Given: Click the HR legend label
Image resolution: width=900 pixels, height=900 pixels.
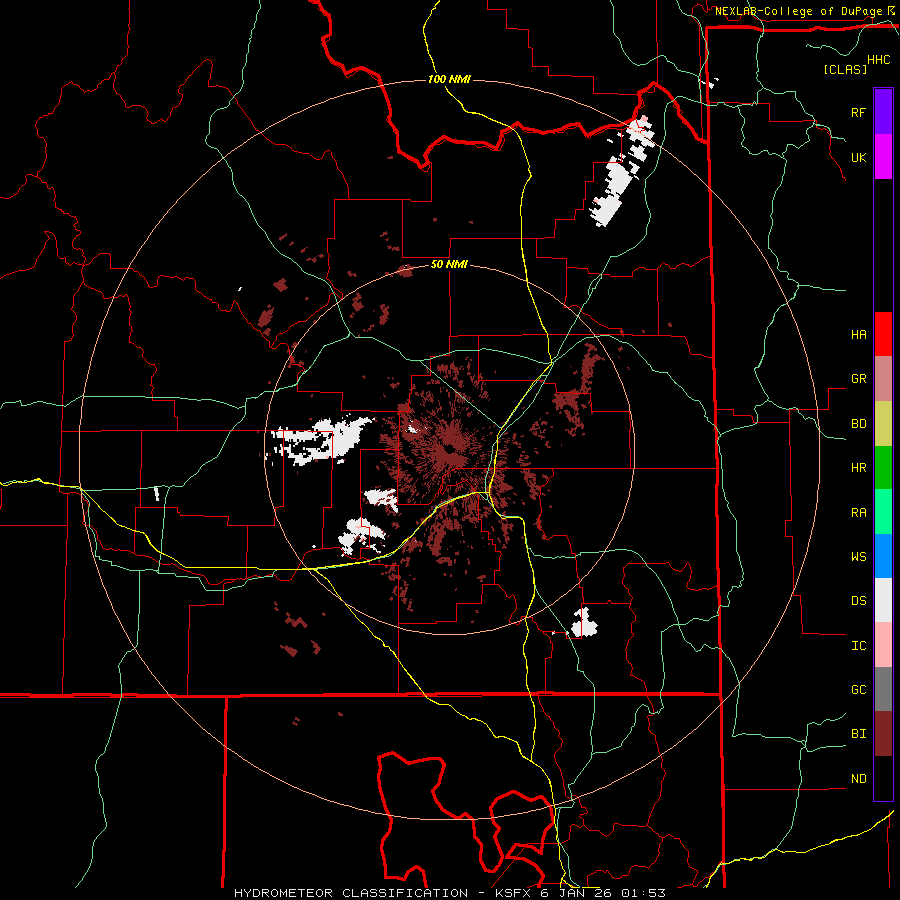Looking at the screenshot, I should pyautogui.click(x=858, y=468).
